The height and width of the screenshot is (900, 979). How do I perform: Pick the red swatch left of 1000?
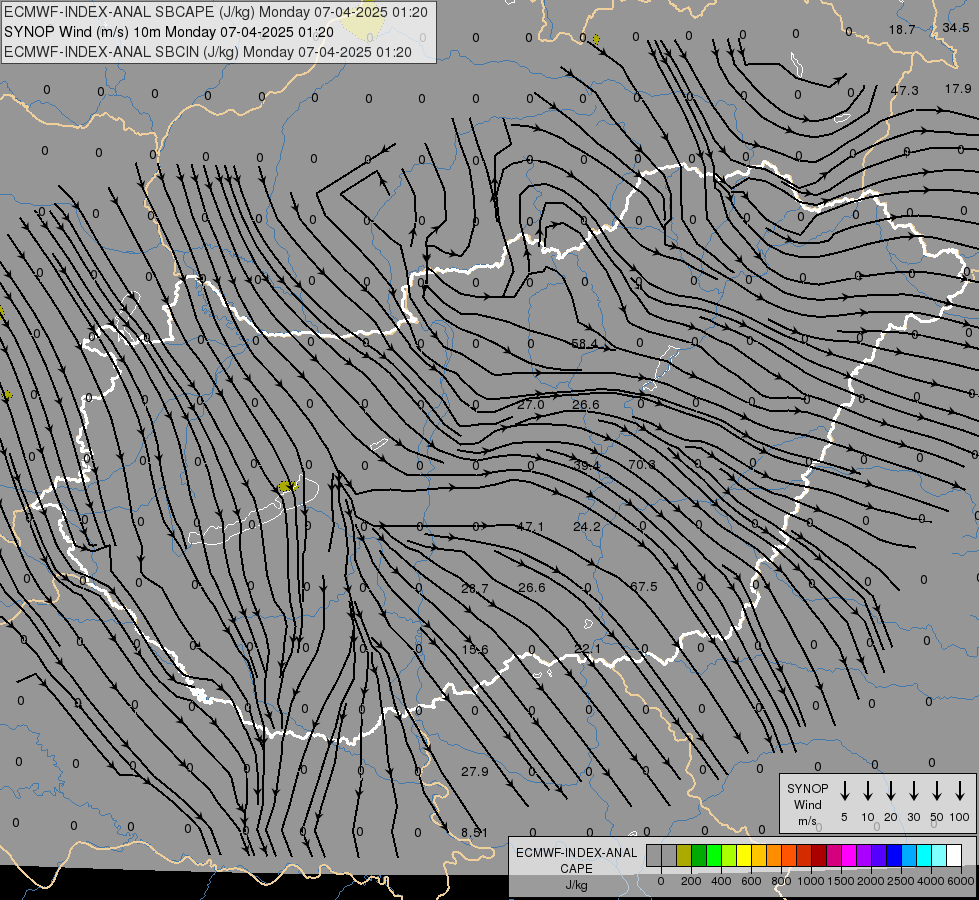(x=804, y=855)
